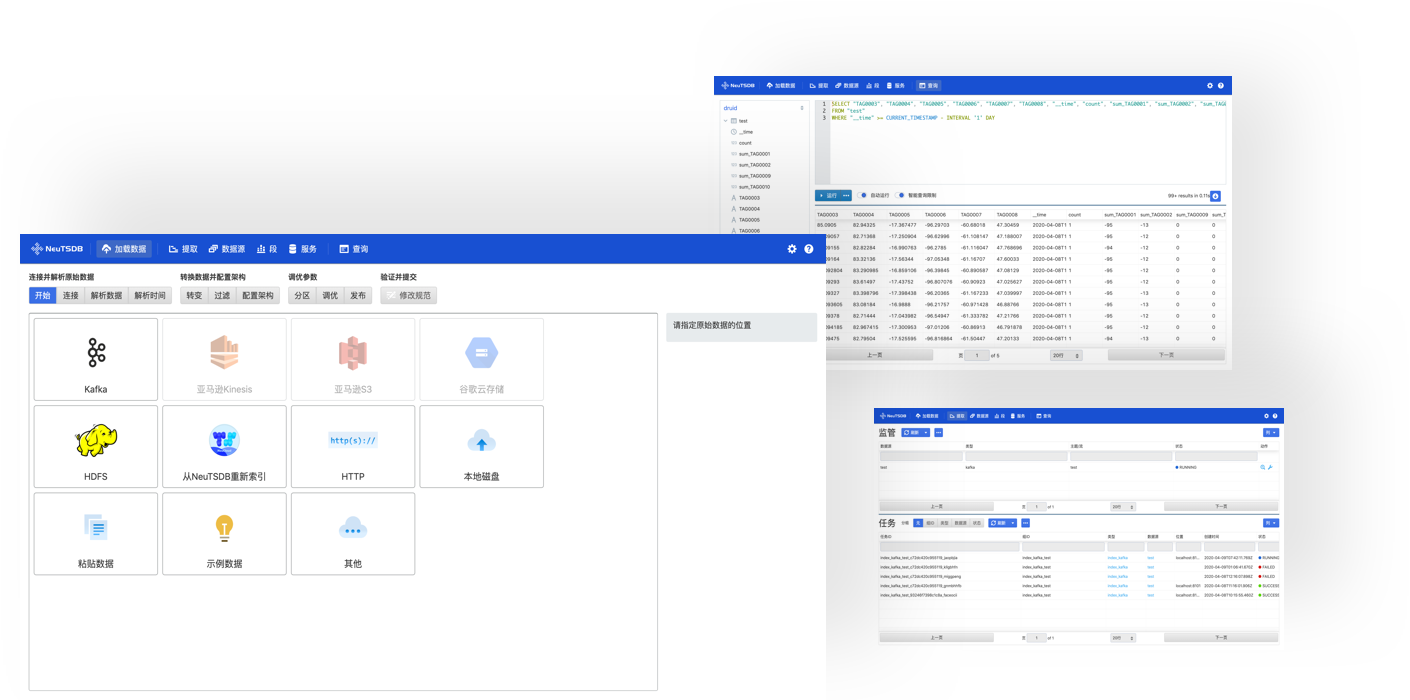Select the Kafka data source tile
This screenshot has width=1410, height=700.
click(96, 359)
